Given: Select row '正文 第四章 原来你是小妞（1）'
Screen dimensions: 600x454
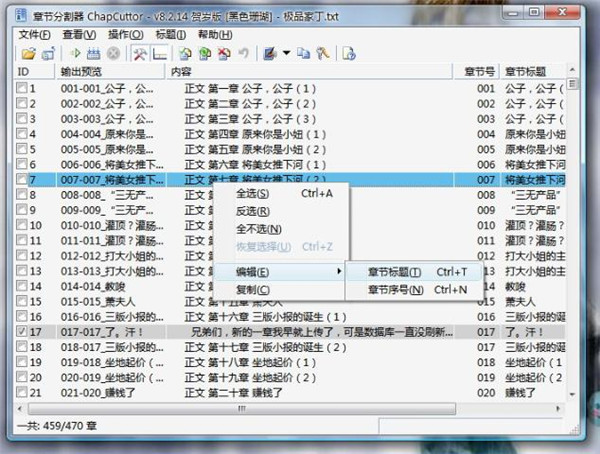Looking at the screenshot, I should pyautogui.click(x=290, y=134).
